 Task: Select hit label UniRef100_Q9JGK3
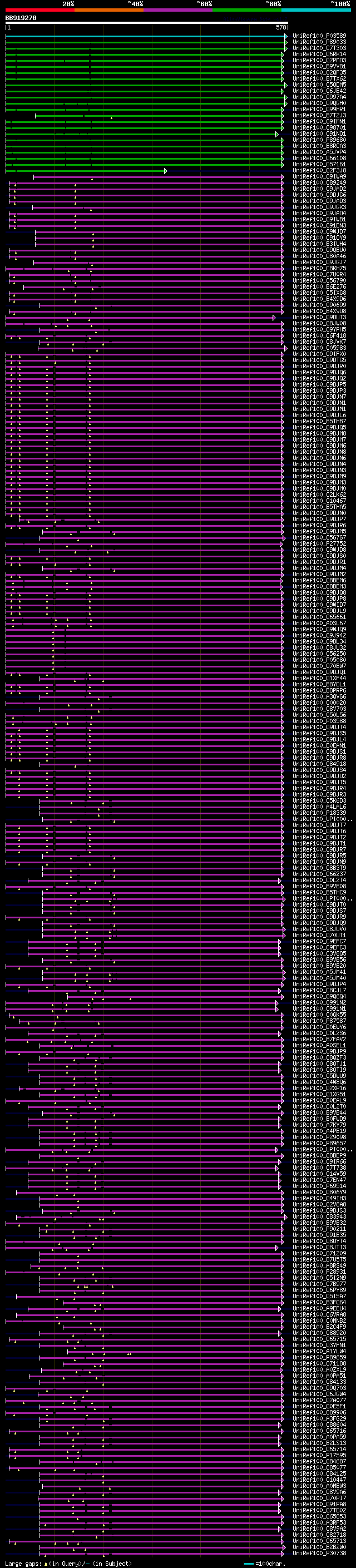[319, 207]
